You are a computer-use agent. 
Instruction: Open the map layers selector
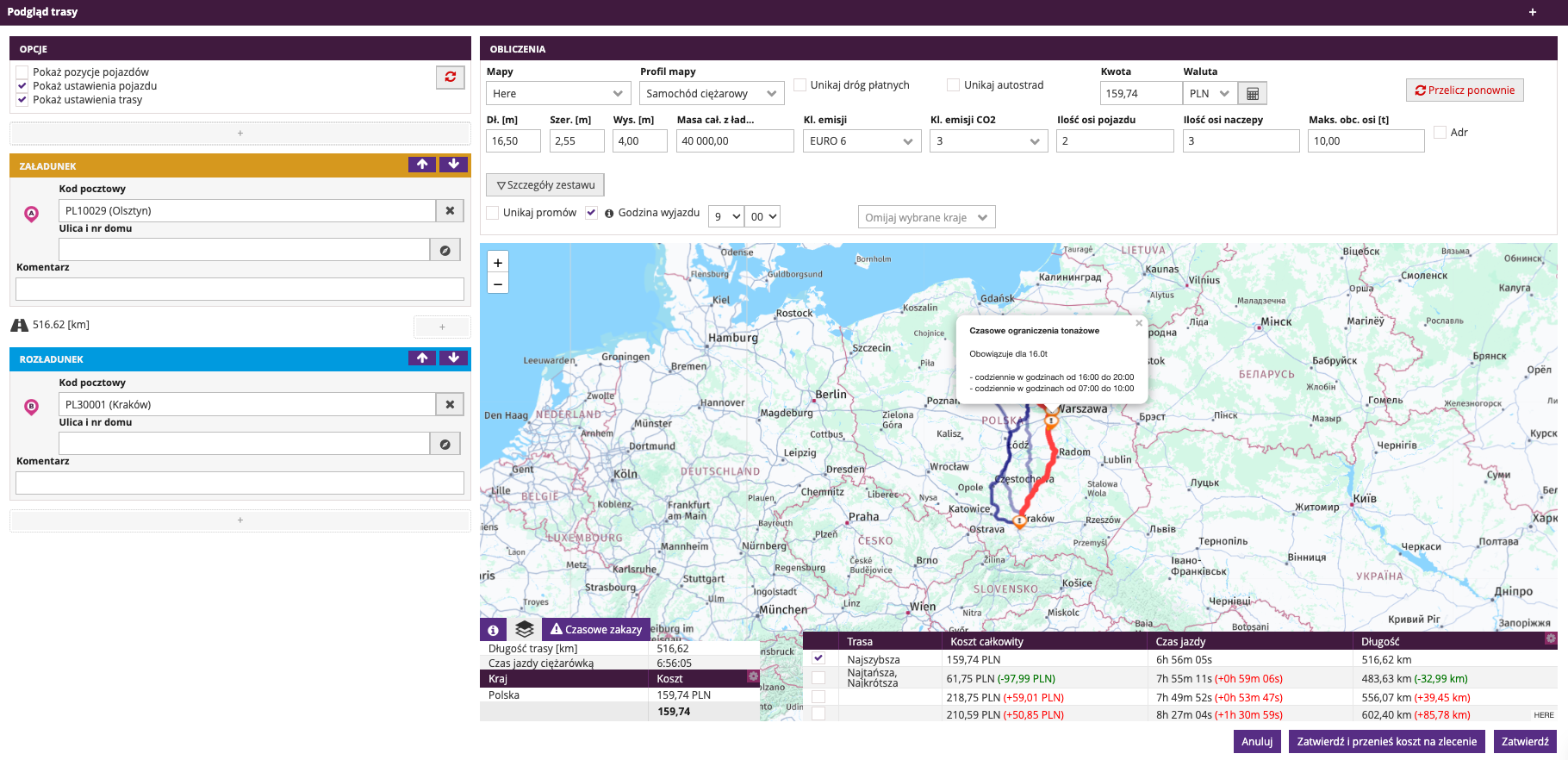[525, 629]
